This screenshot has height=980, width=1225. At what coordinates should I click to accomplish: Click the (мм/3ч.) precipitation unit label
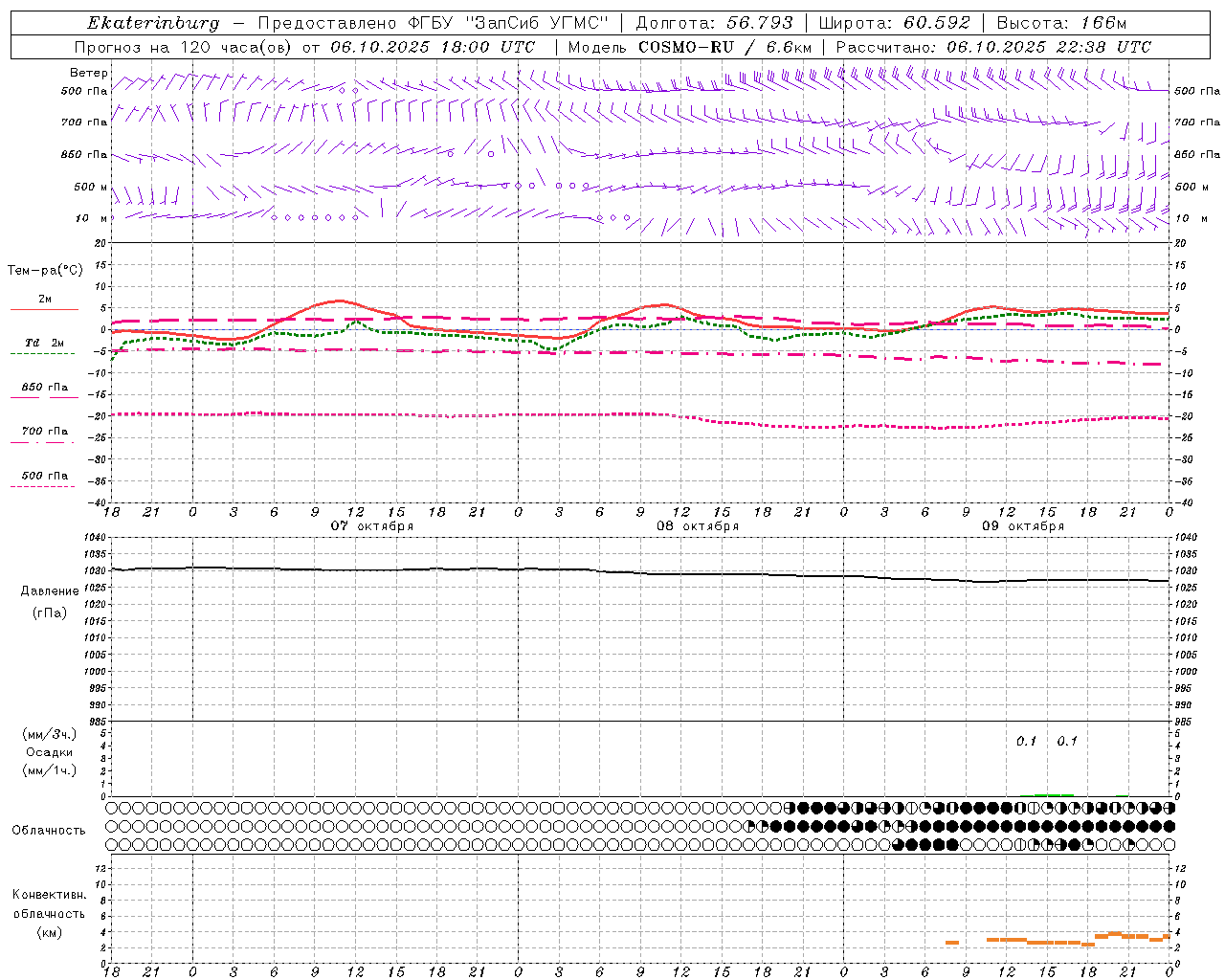pos(50,734)
